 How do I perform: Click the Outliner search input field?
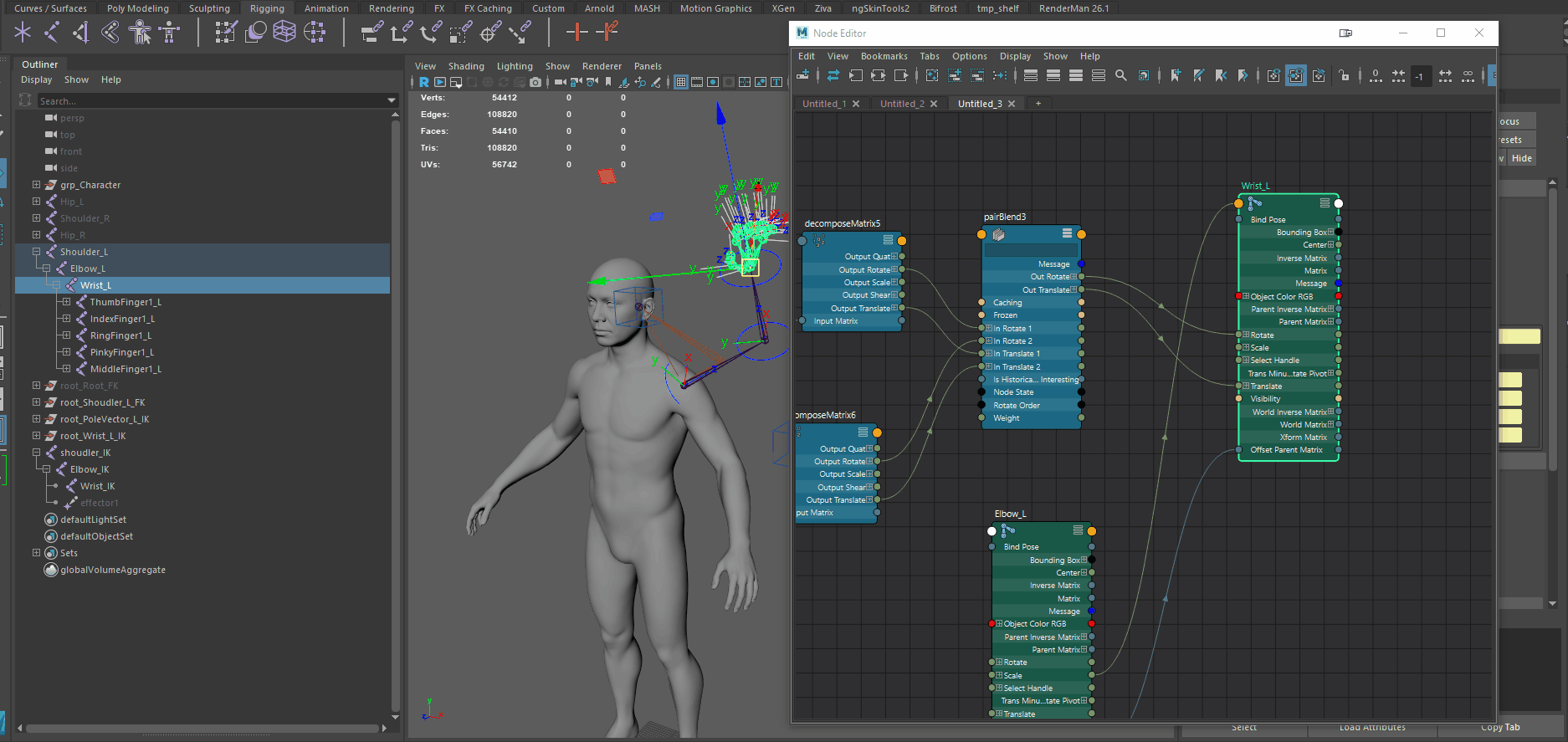(212, 100)
